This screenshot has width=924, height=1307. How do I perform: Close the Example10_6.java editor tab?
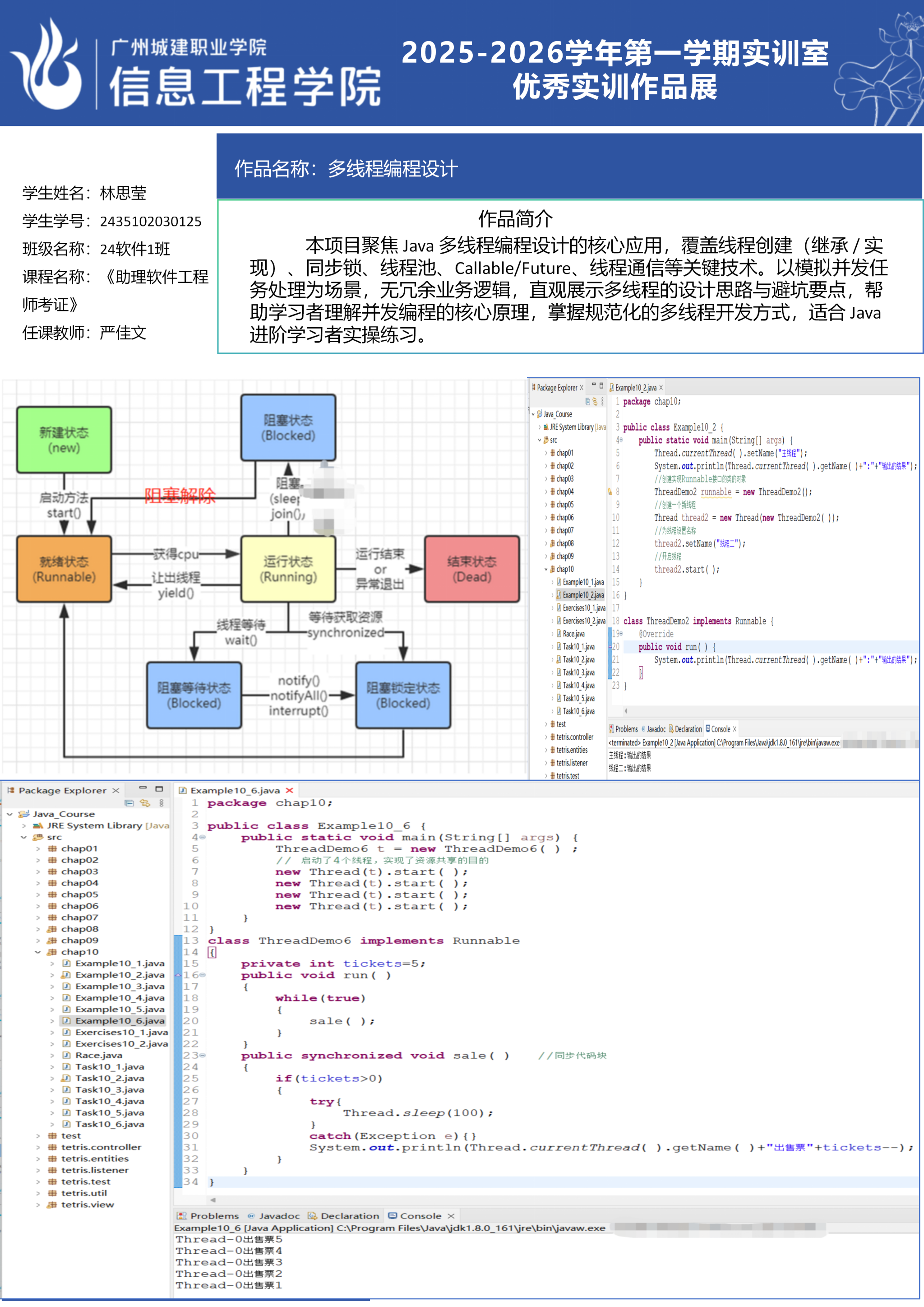click(290, 790)
